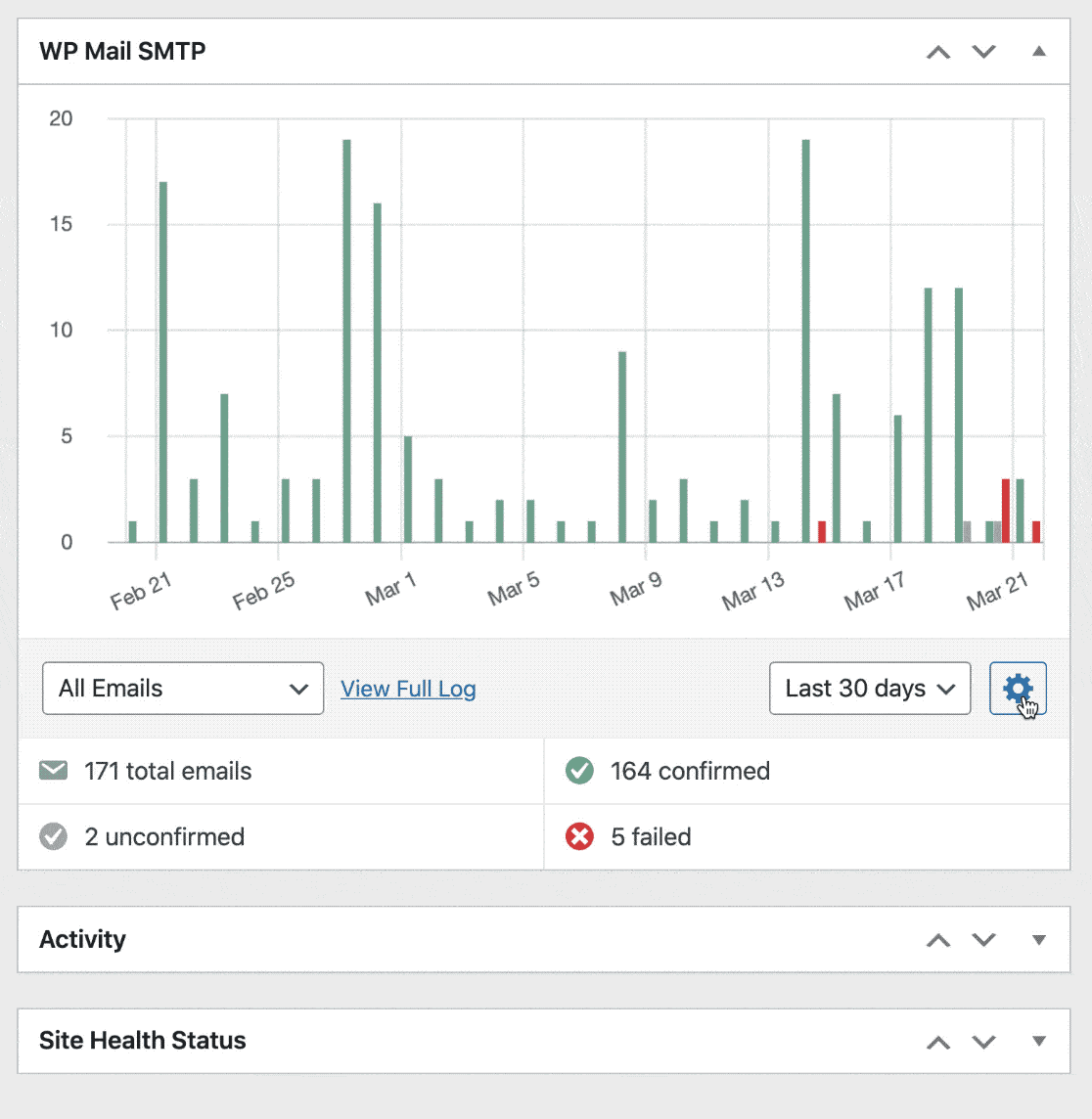Click the red failed emails icon
Image resolution: width=1092 pixels, height=1119 pixels.
point(579,836)
